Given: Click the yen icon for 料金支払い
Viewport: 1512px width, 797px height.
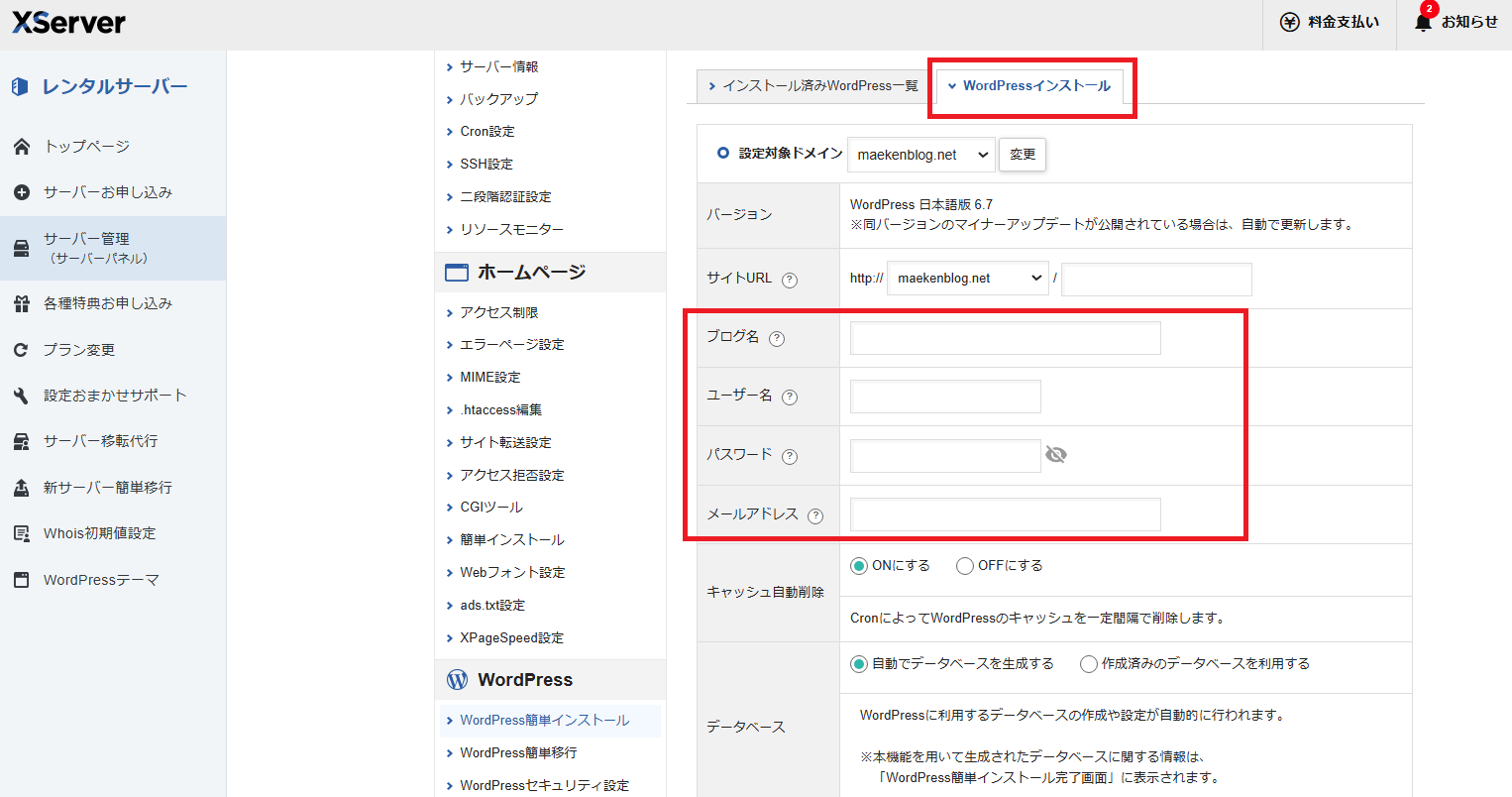Looking at the screenshot, I should point(1289,22).
